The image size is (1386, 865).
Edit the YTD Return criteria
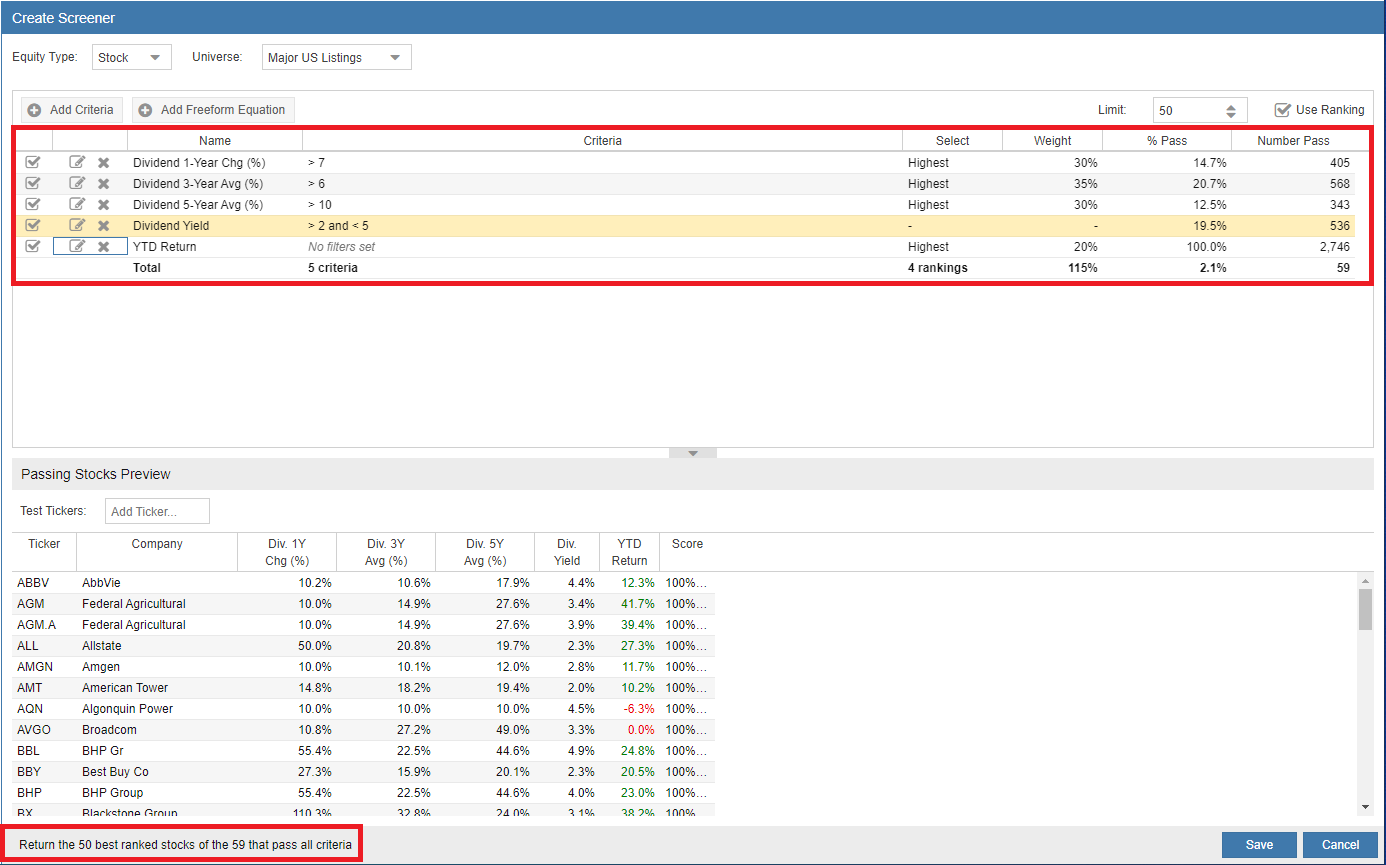pos(77,247)
